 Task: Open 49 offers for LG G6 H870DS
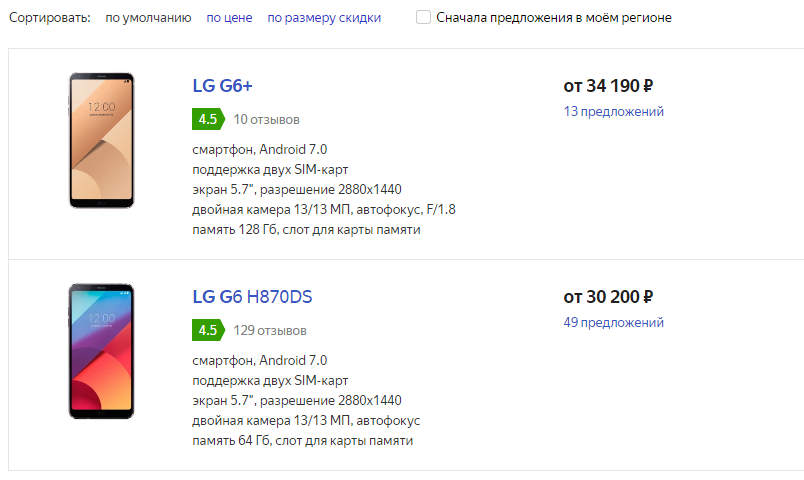(613, 323)
